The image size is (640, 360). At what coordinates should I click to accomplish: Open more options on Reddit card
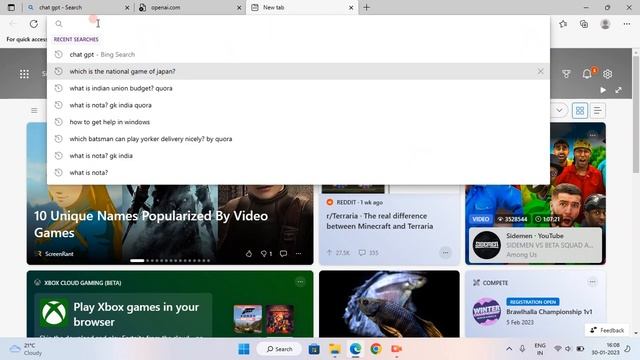pyautogui.click(x=445, y=253)
